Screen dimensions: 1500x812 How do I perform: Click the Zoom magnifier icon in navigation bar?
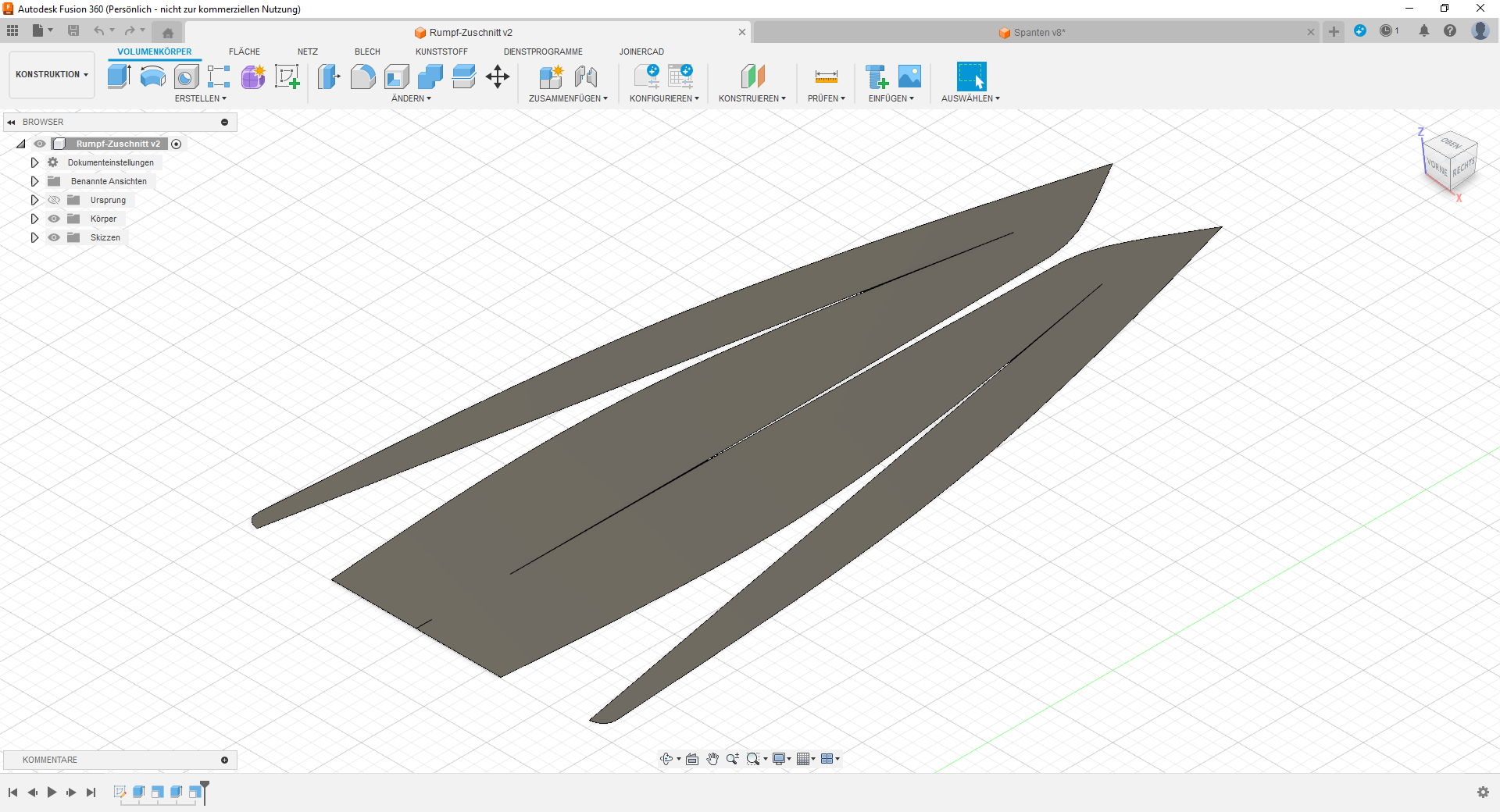coord(732,759)
